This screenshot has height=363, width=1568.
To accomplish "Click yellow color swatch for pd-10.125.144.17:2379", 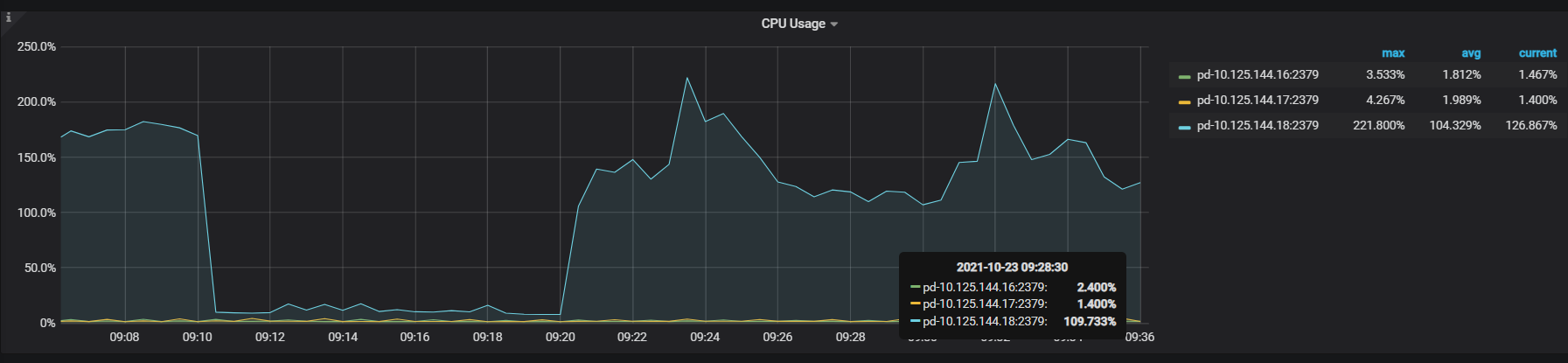I will coord(1185,102).
